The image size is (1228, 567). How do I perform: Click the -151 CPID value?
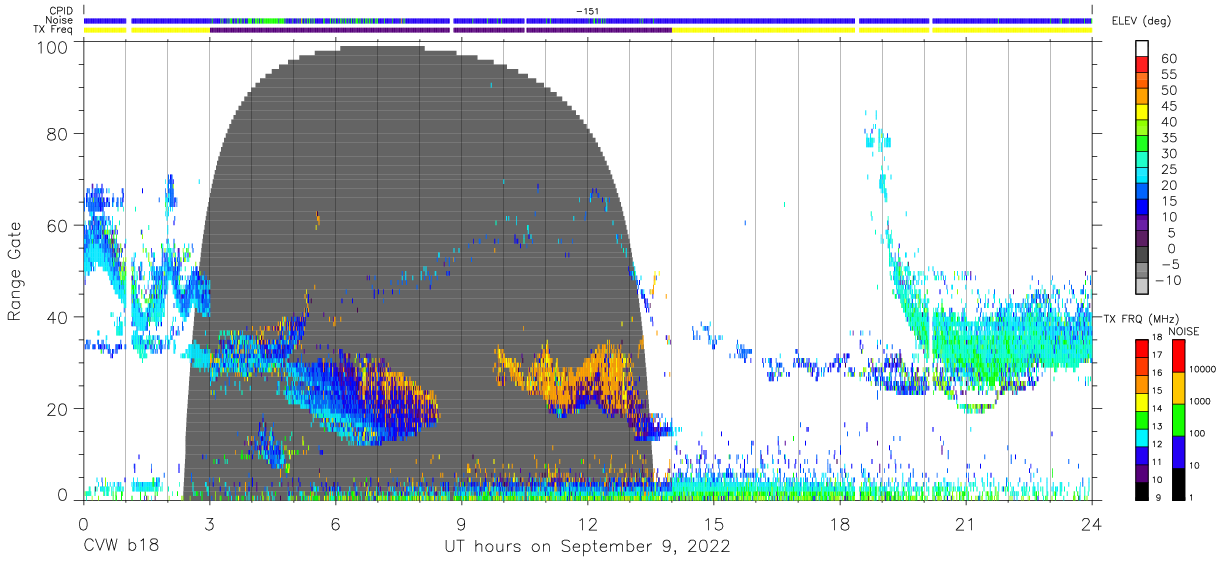pyautogui.click(x=587, y=10)
